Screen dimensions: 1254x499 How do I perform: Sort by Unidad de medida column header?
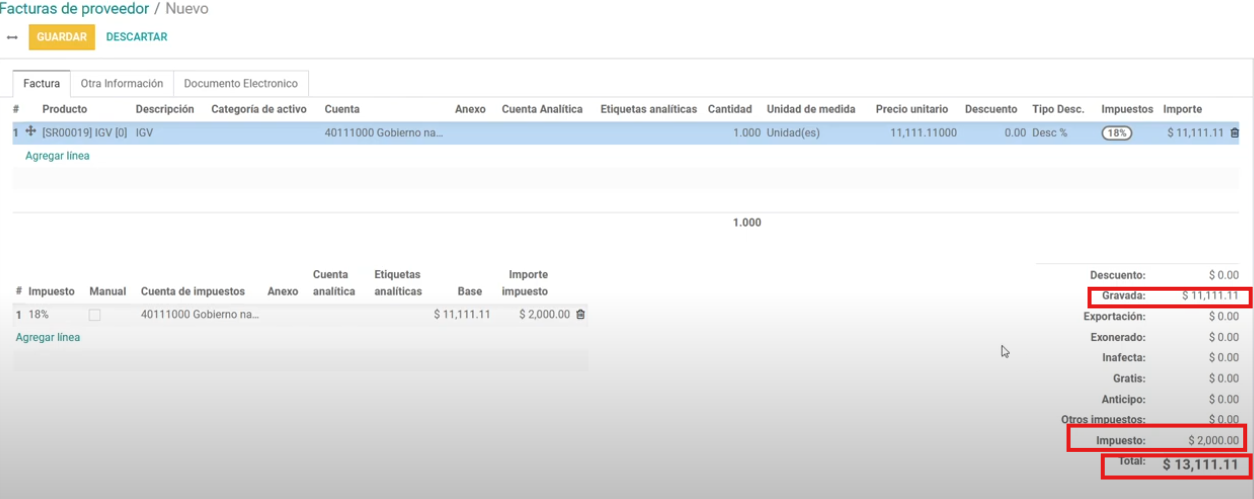coord(811,109)
